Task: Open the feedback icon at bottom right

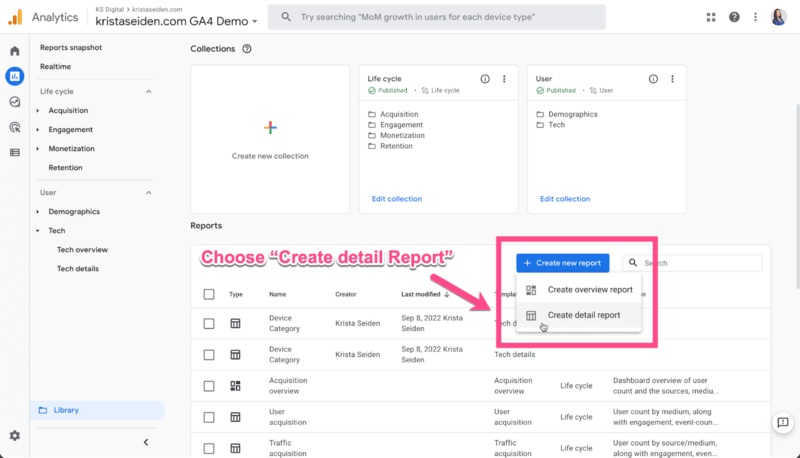Action: click(783, 424)
